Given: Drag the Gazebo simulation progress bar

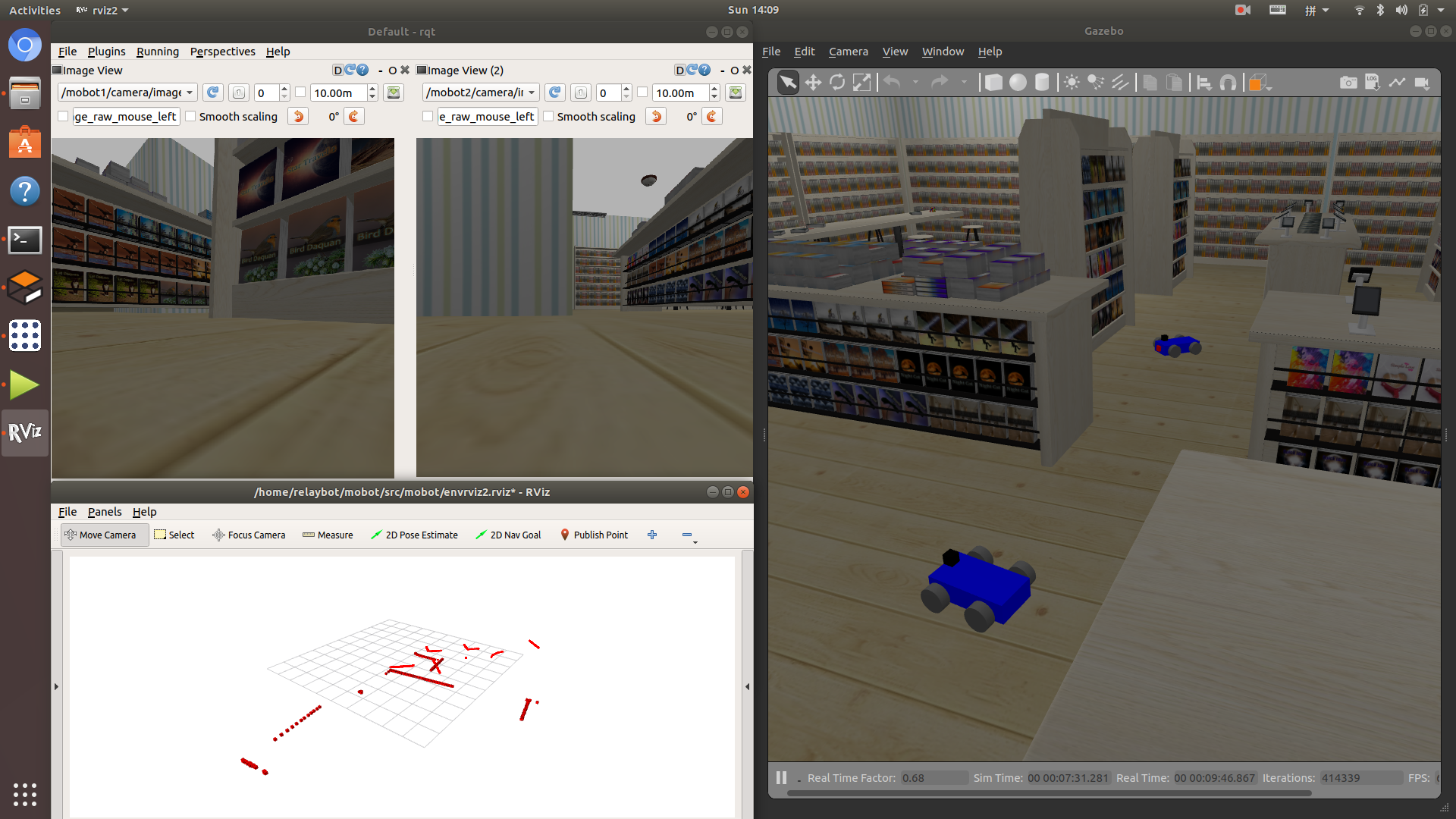Looking at the screenshot, I should (x=1044, y=794).
